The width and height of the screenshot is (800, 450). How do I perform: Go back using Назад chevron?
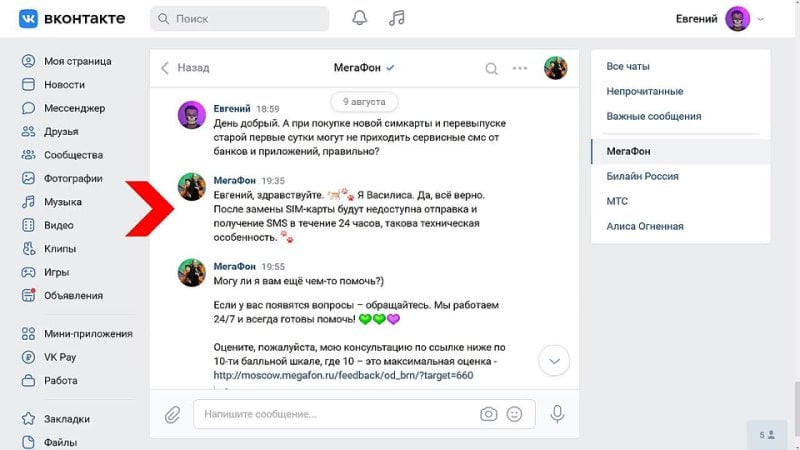(165, 68)
